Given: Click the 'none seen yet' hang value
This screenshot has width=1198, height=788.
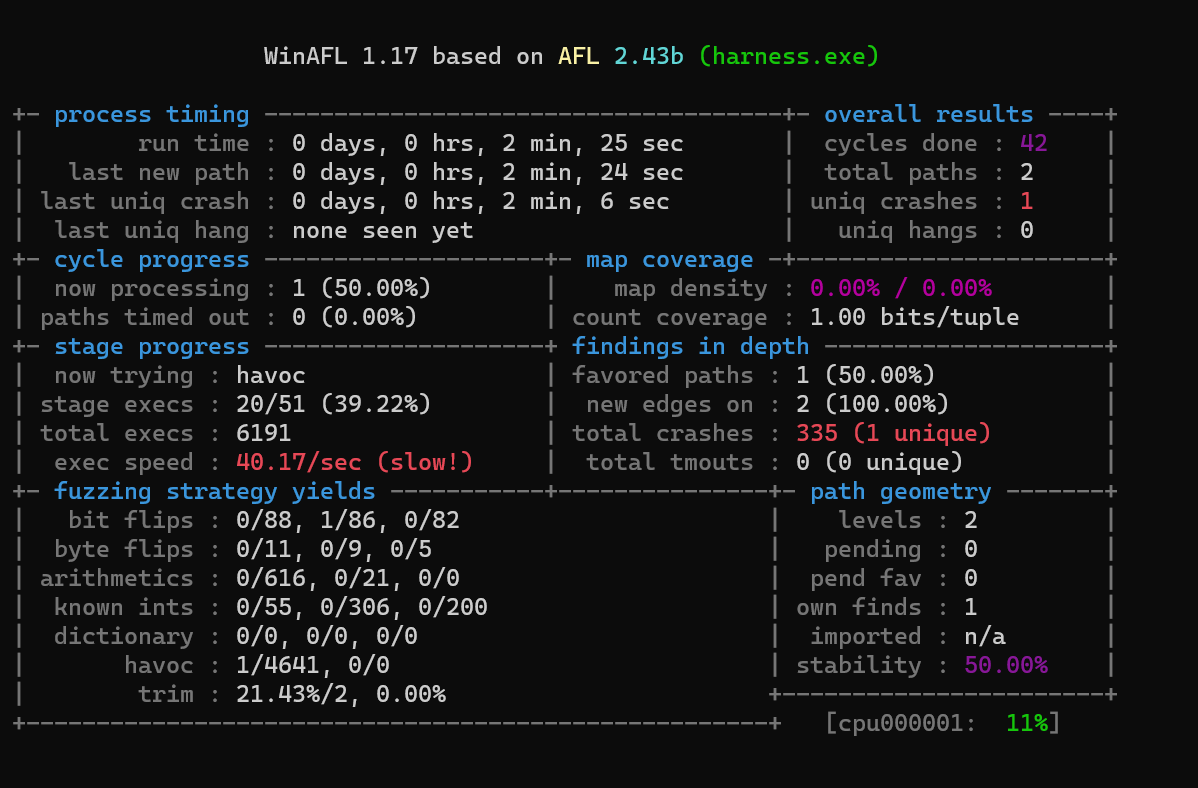Looking at the screenshot, I should [x=383, y=231].
